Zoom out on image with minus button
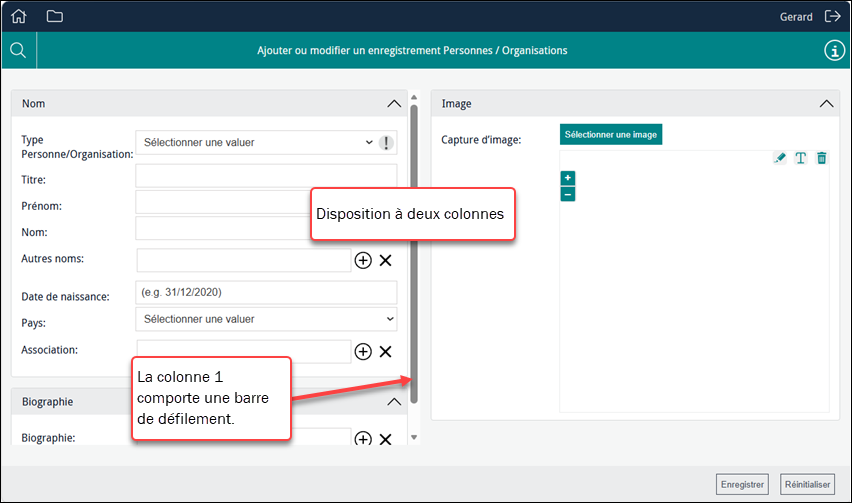This screenshot has width=852, height=503. click(568, 194)
